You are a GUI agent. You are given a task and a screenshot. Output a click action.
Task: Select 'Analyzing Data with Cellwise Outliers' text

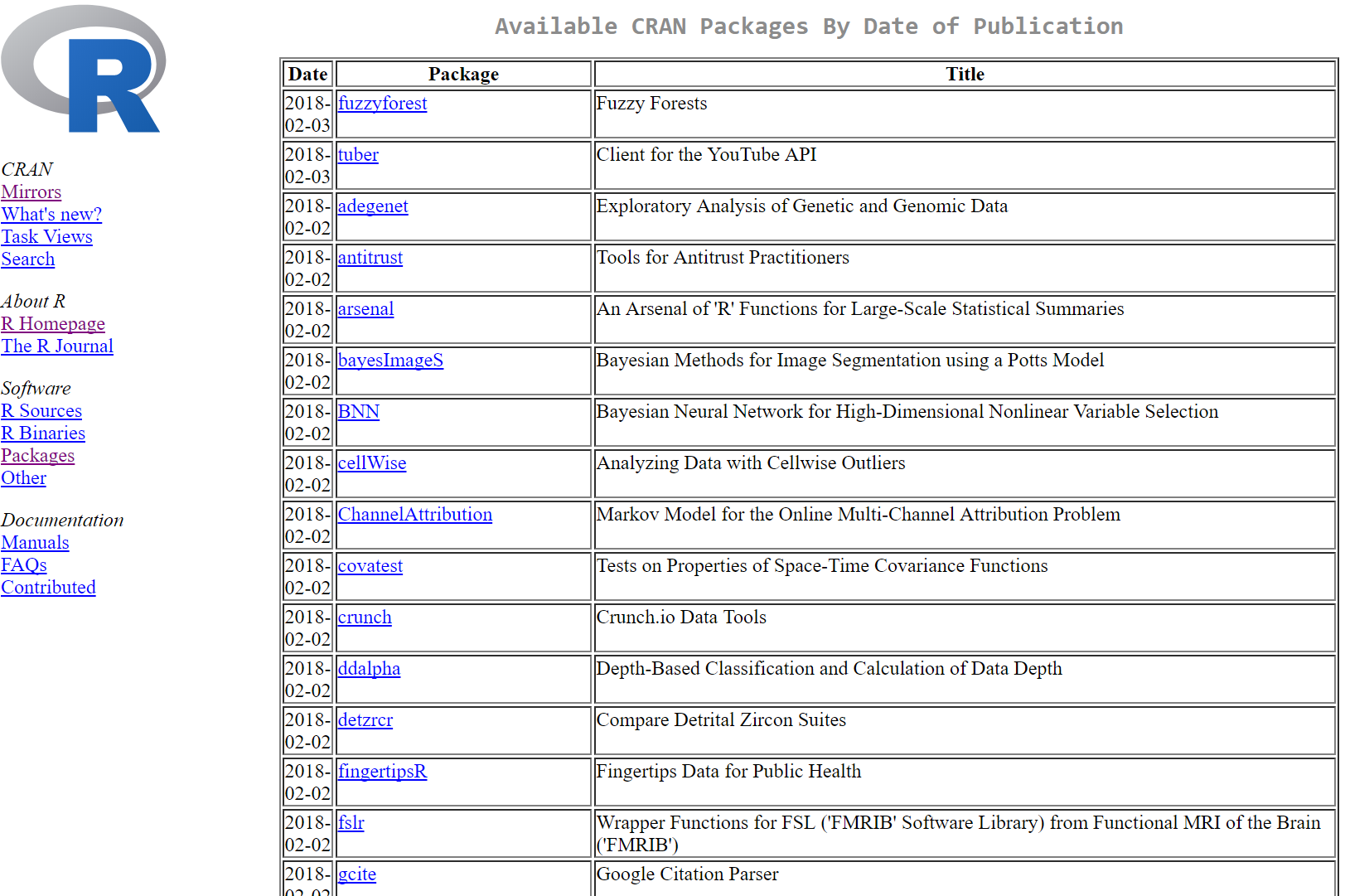pyautogui.click(x=751, y=463)
